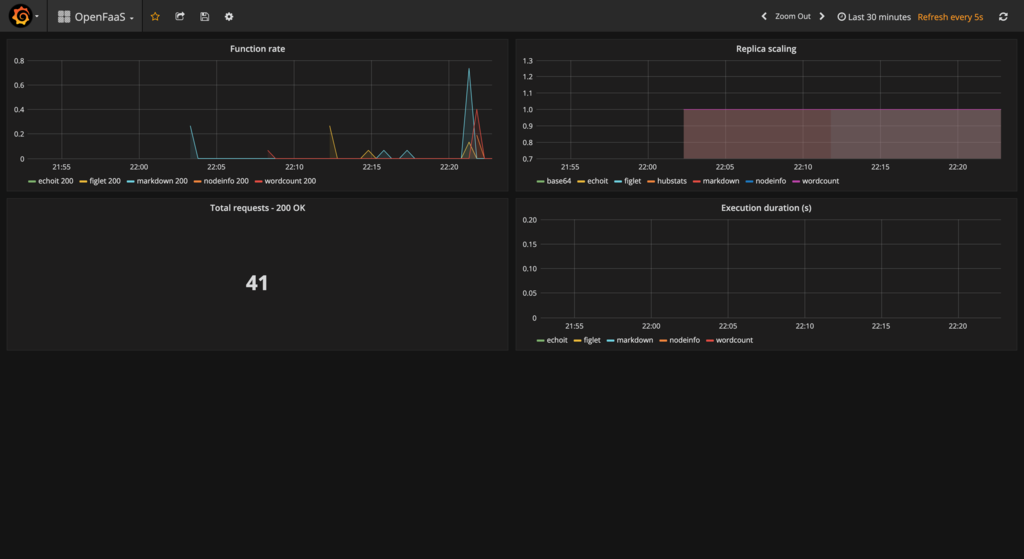
Task: Toggle wordcount series in Execution duration legend
Action: tap(729, 340)
